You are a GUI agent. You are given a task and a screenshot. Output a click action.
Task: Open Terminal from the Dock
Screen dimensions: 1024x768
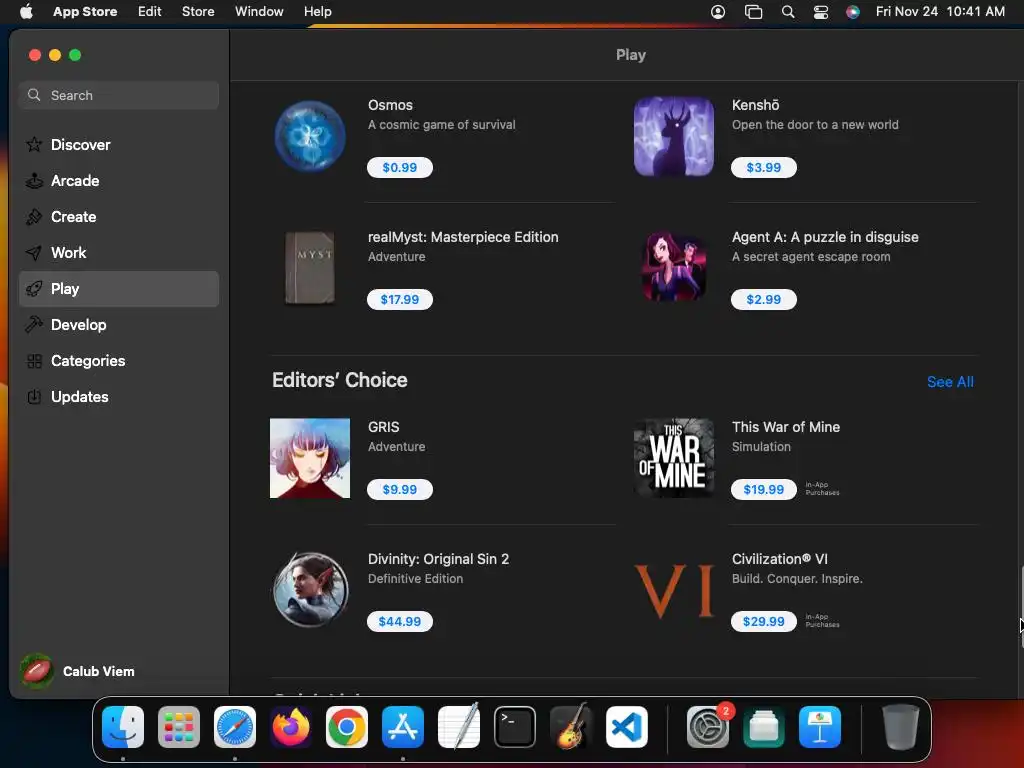[515, 727]
